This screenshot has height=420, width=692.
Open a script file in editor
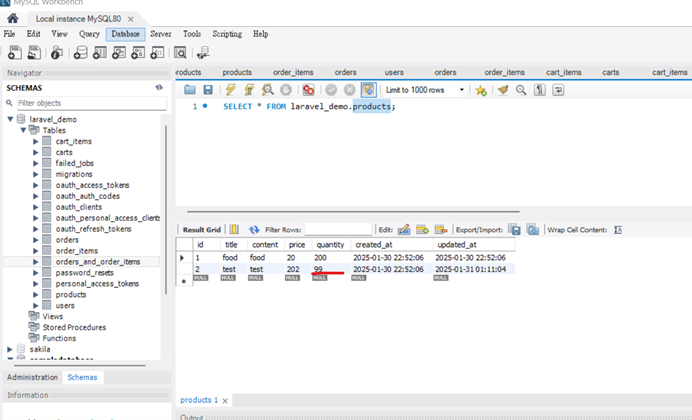pyautogui.click(x=190, y=90)
